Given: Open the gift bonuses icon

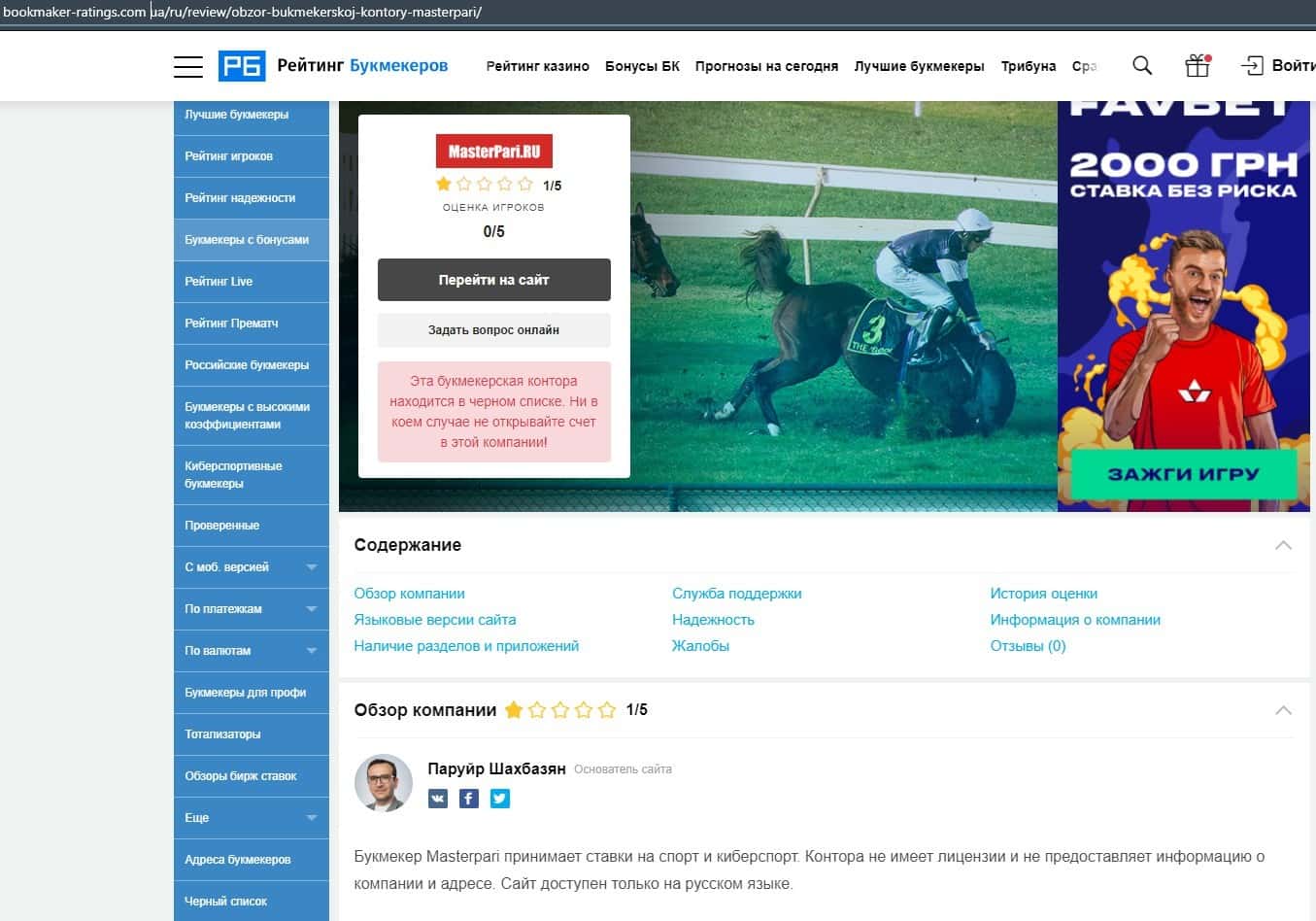Looking at the screenshot, I should [x=1198, y=65].
